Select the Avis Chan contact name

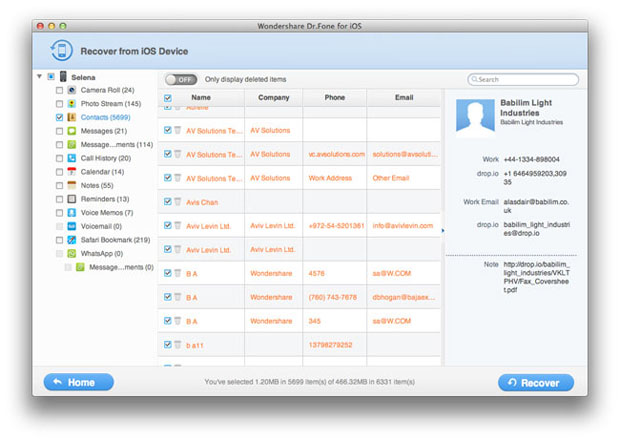202,202
